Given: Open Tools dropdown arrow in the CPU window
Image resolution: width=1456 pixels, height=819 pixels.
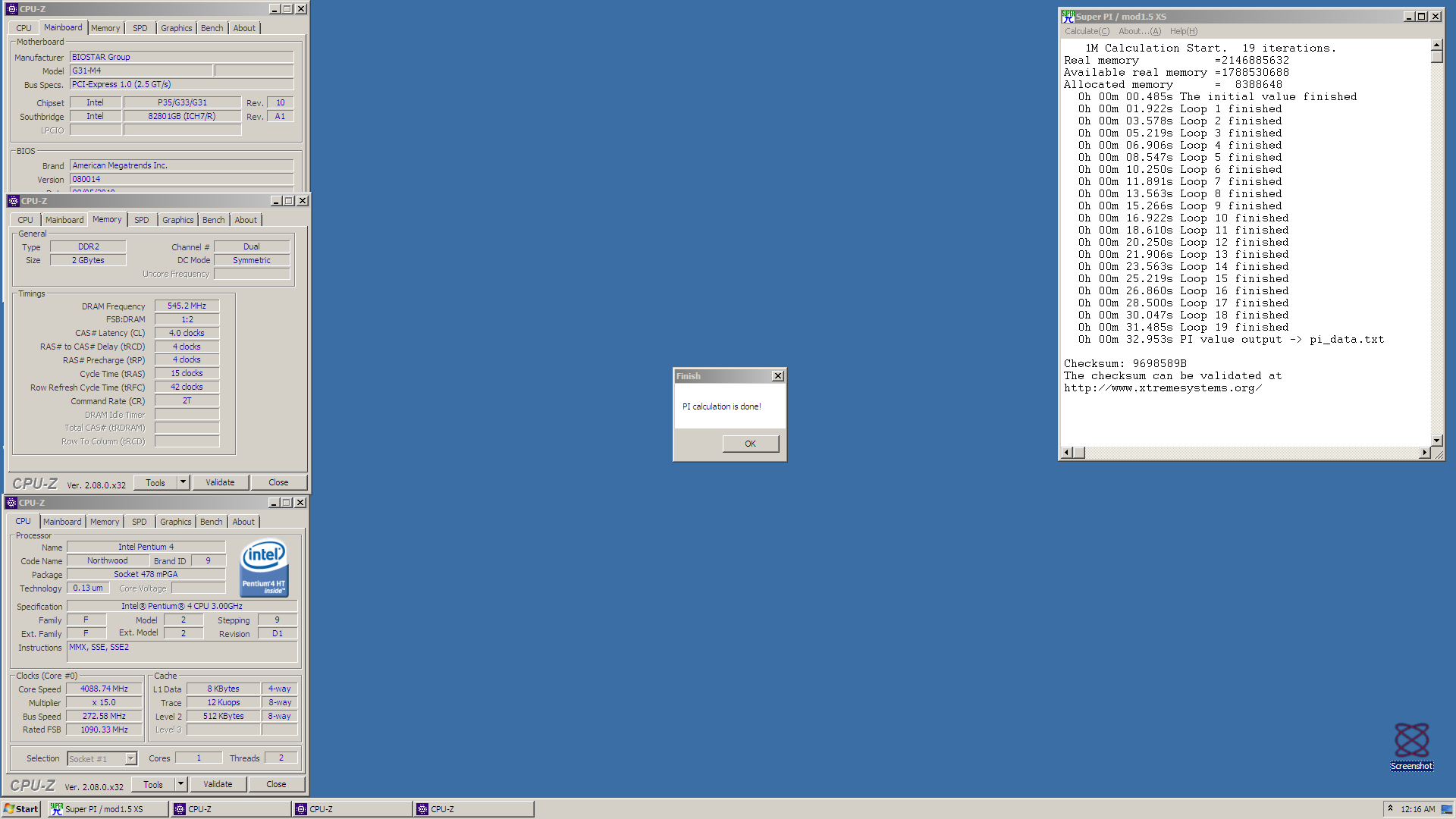Looking at the screenshot, I should (x=180, y=784).
